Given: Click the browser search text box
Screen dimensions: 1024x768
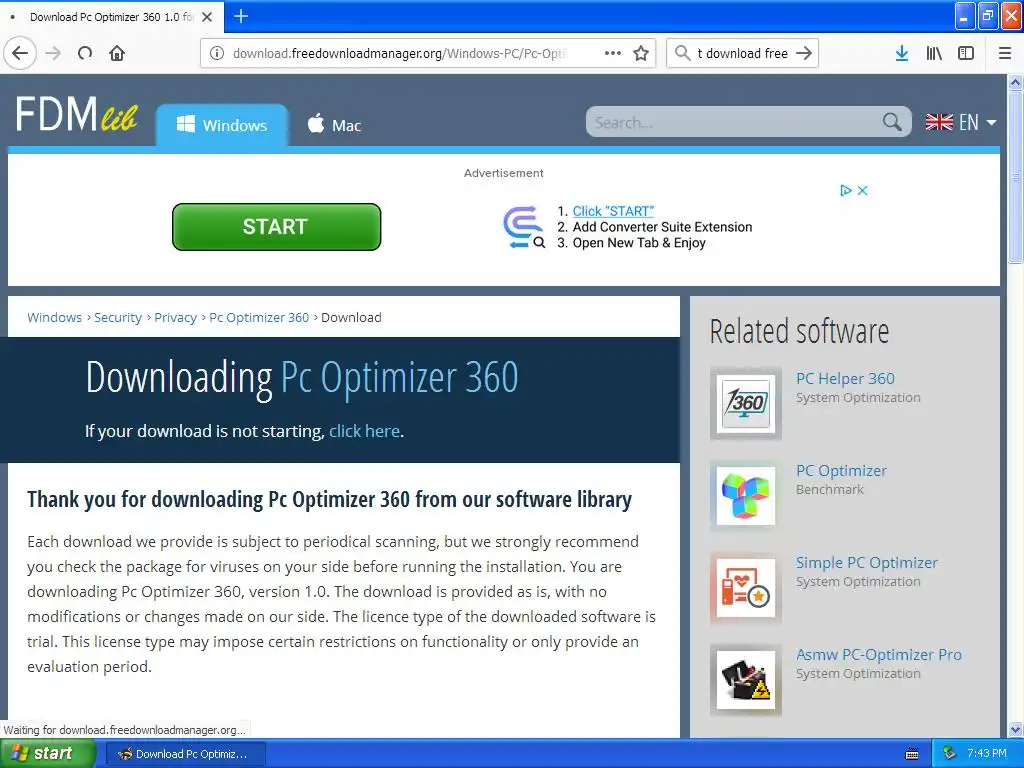Looking at the screenshot, I should tap(743, 54).
